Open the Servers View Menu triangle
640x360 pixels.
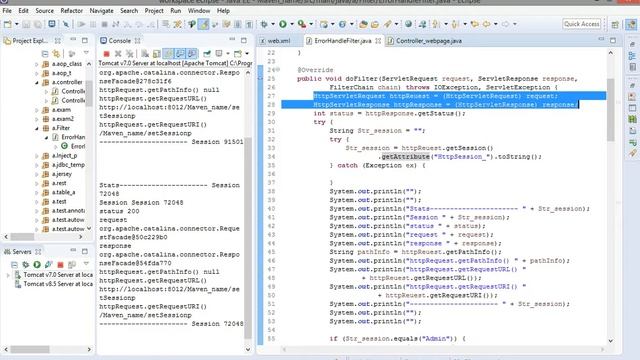click(86, 264)
